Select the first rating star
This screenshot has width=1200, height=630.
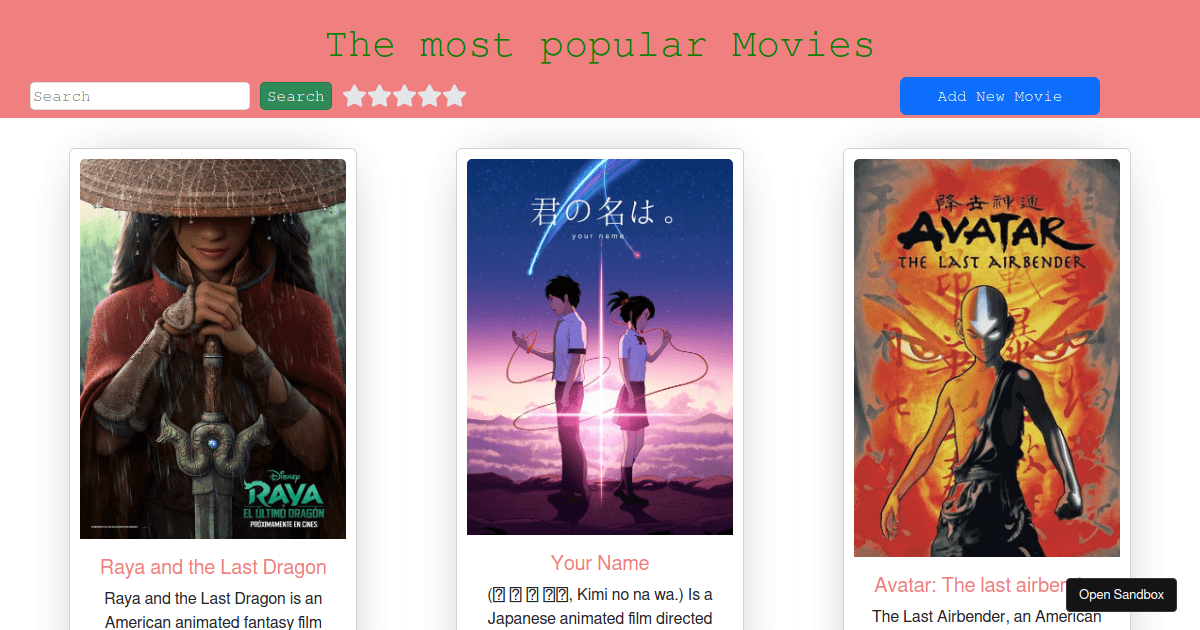355,96
